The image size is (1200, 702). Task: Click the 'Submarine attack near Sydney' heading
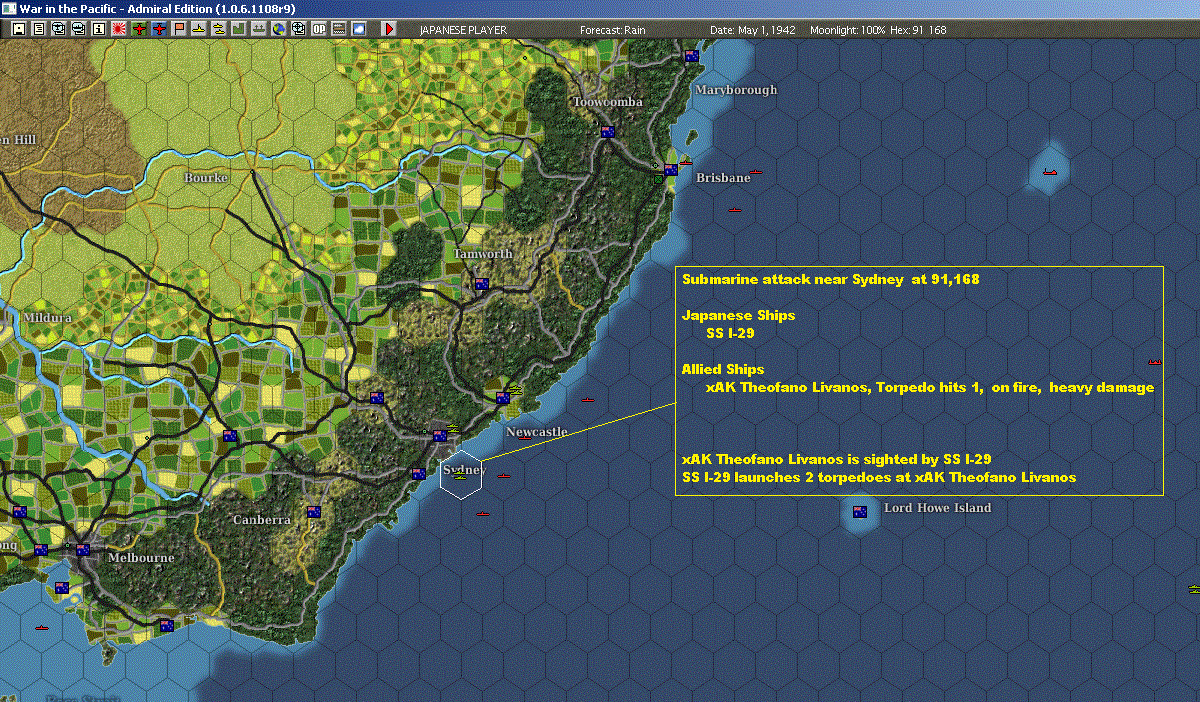click(x=831, y=279)
